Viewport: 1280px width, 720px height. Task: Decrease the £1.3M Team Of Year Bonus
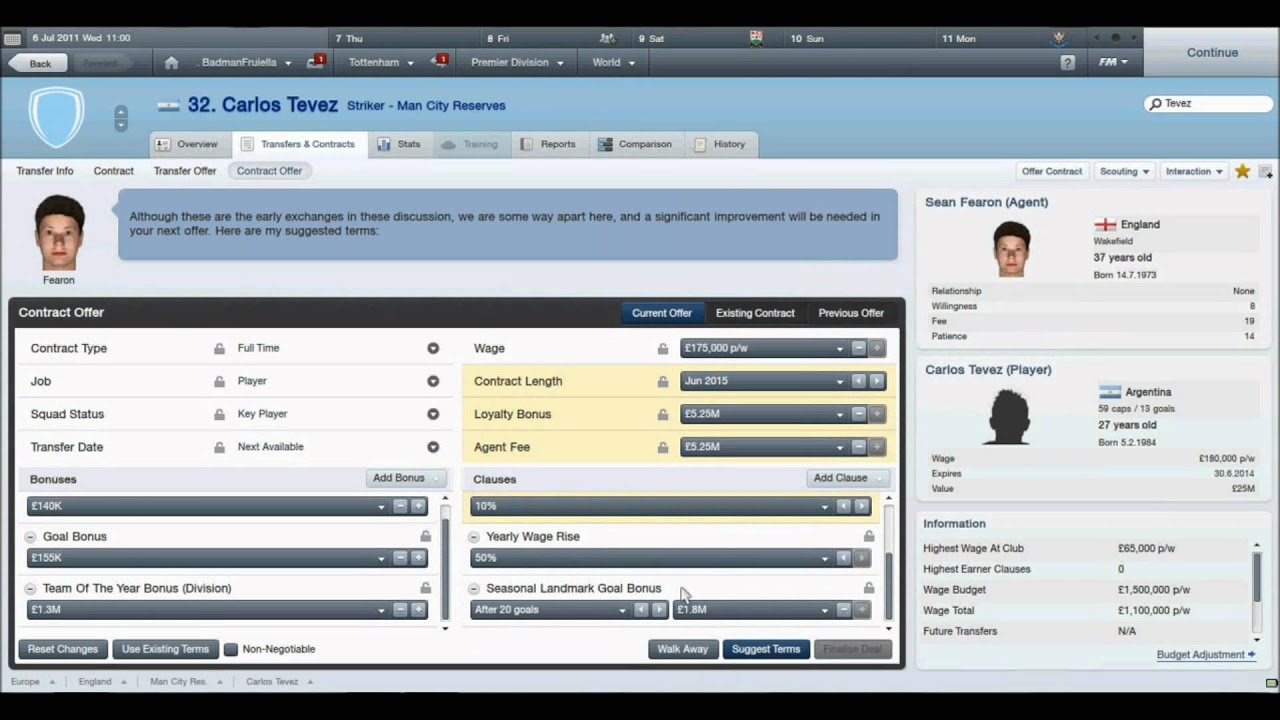(x=401, y=610)
